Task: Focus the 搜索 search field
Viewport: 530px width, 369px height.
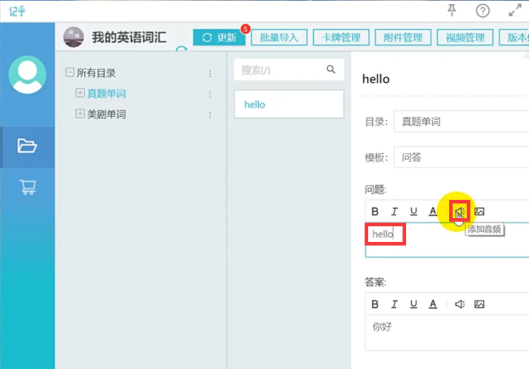Action: pos(289,70)
